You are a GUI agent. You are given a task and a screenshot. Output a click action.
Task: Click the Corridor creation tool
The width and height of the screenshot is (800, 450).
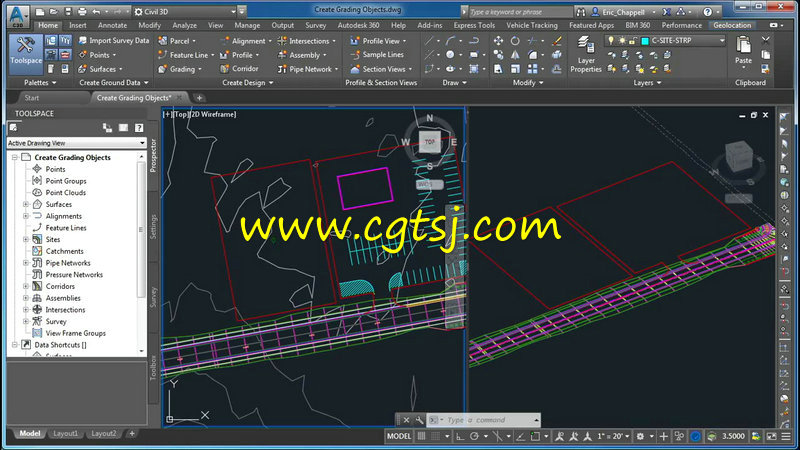pos(239,68)
